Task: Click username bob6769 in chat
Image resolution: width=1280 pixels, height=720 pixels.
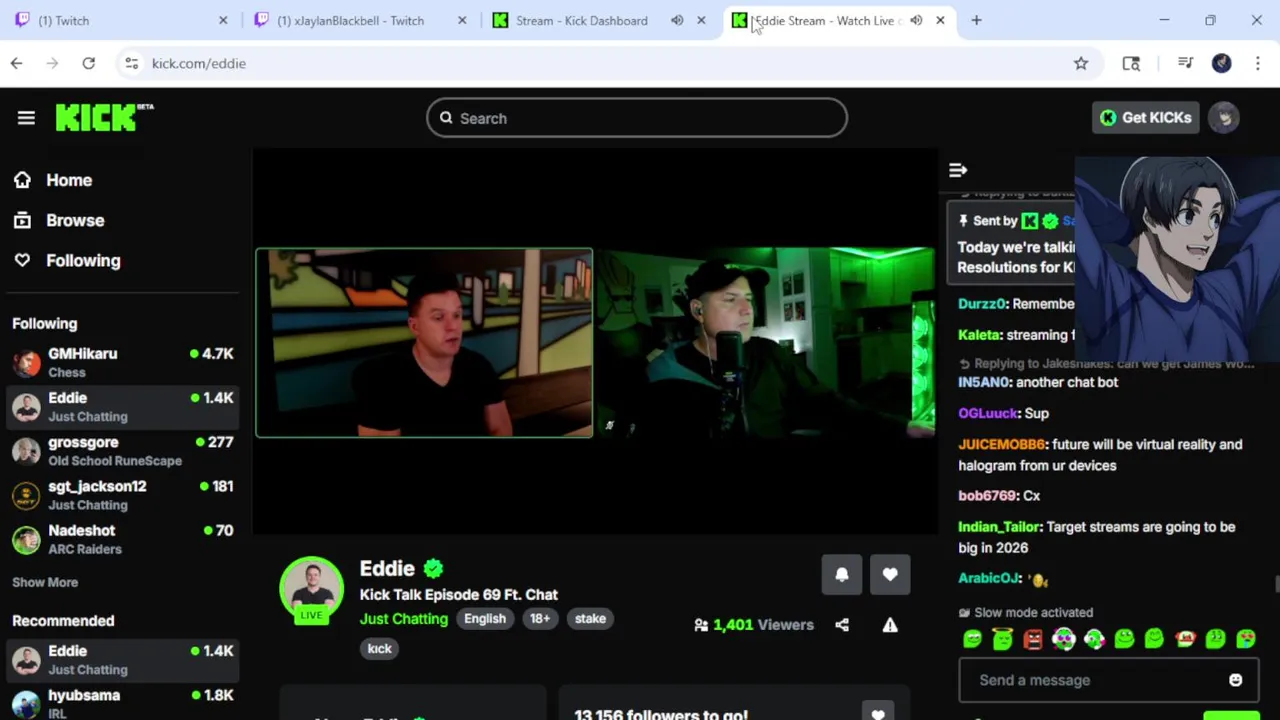Action: (x=987, y=496)
